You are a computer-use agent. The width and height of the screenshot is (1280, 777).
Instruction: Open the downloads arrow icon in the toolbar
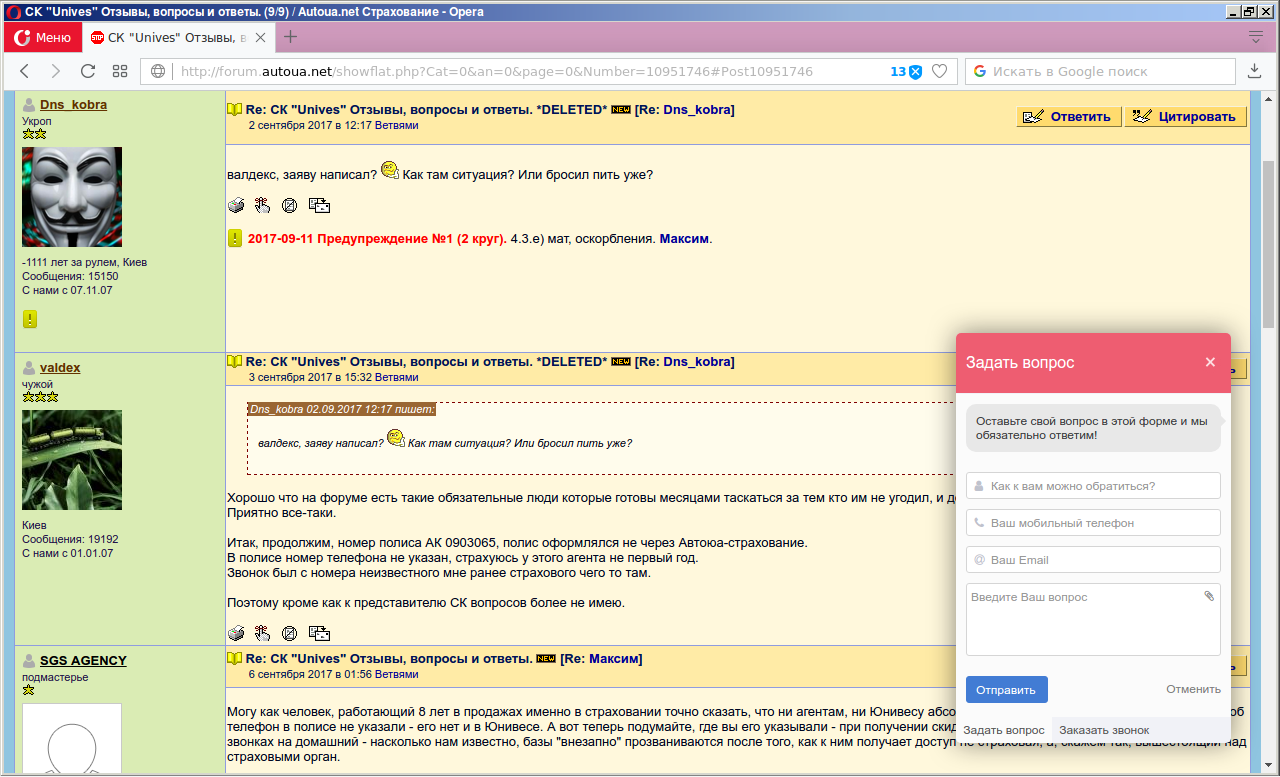[x=1255, y=71]
